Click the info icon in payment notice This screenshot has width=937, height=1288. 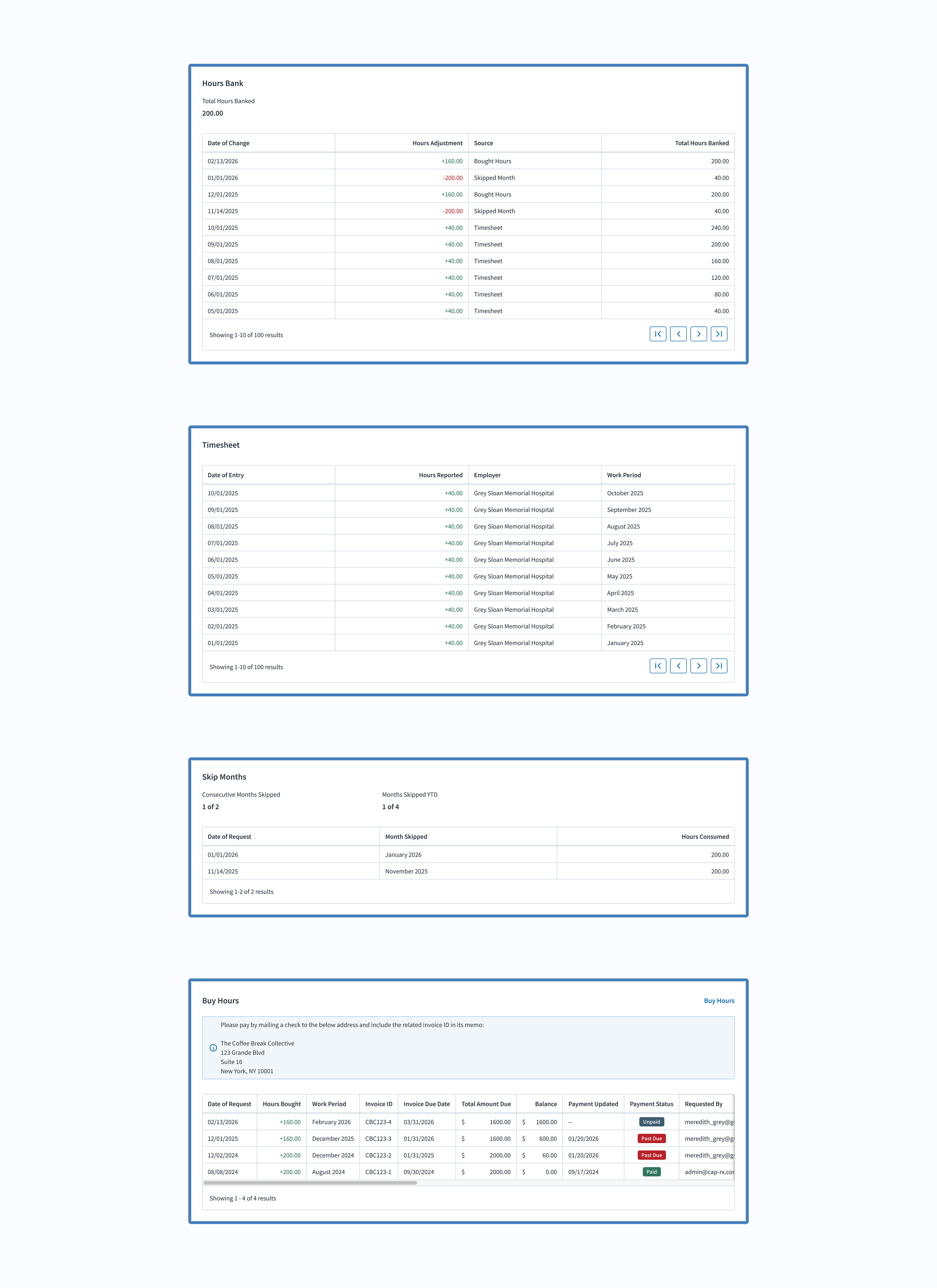[x=213, y=1048]
